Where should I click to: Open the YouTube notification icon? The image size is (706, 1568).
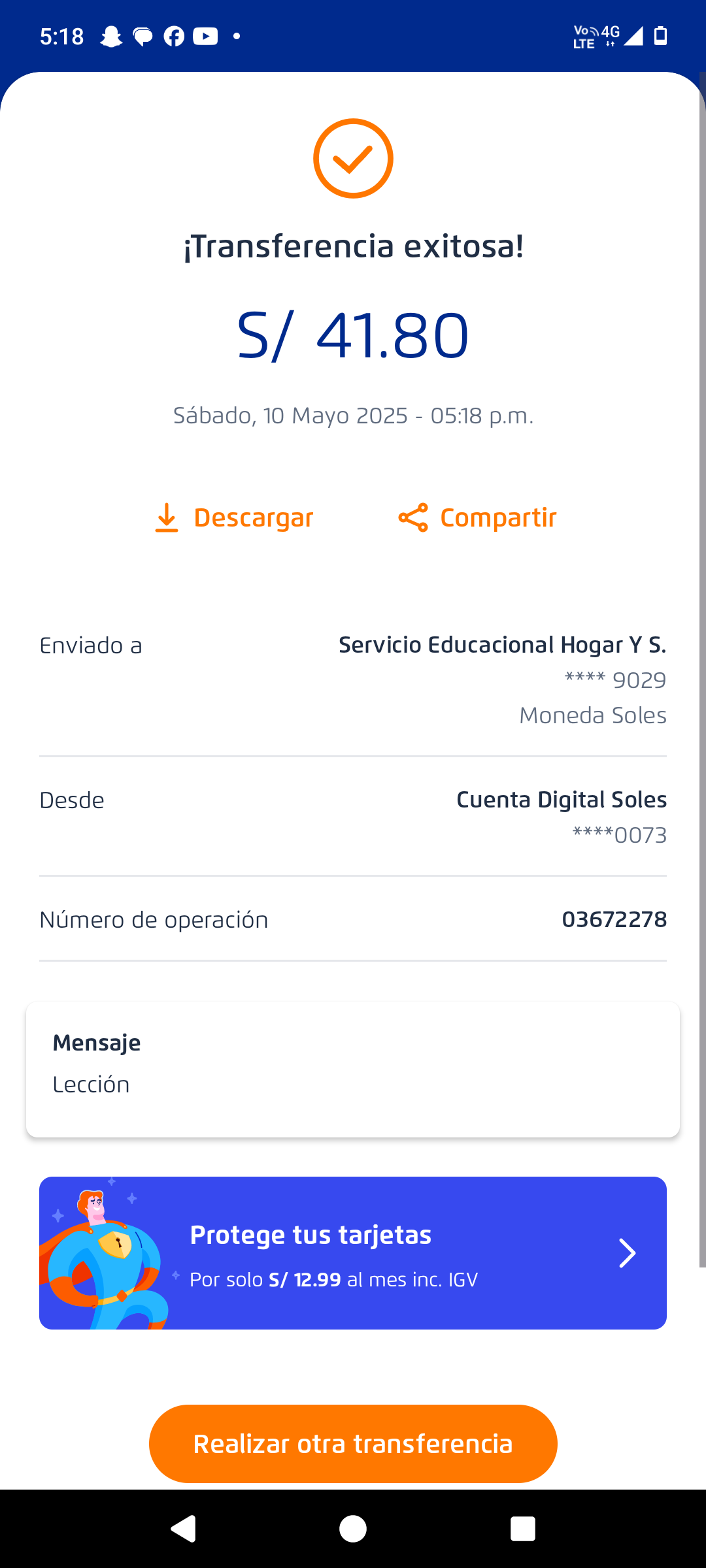coord(205,37)
